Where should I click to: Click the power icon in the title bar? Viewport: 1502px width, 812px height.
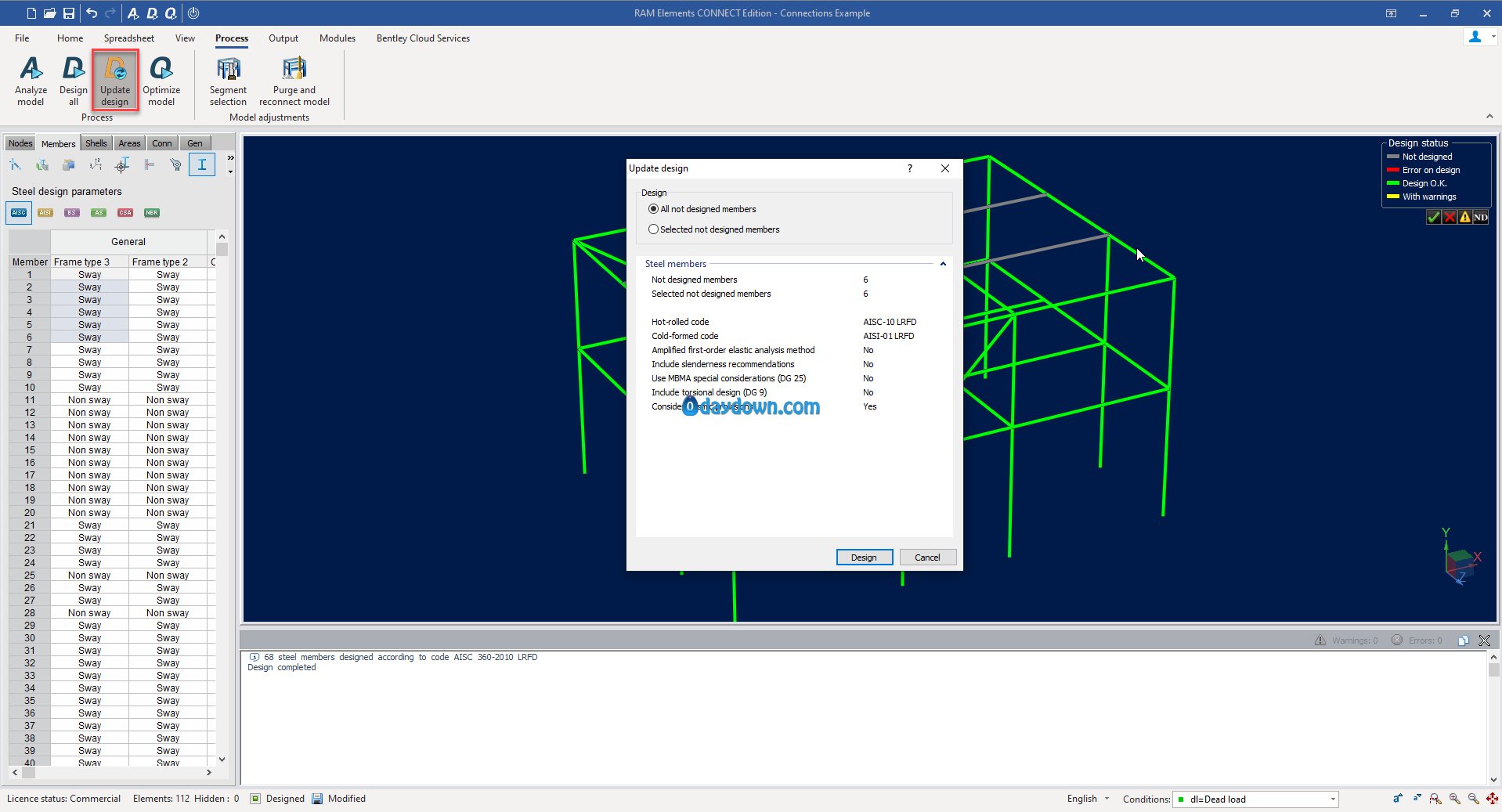point(193,13)
